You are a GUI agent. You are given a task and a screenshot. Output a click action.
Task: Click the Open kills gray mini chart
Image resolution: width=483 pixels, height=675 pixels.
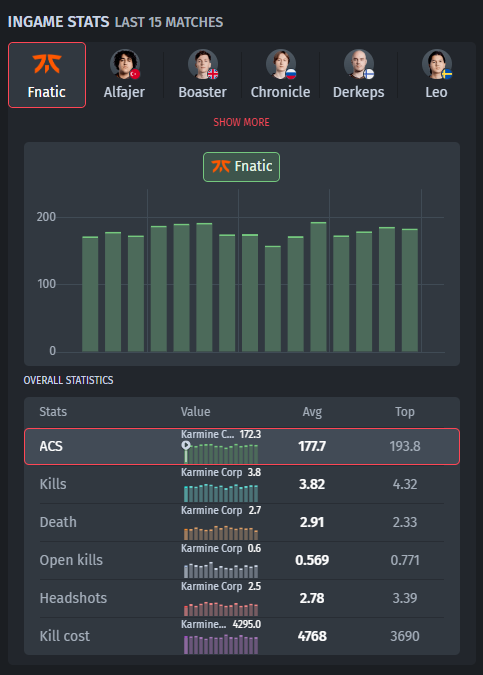pyautogui.click(x=221, y=570)
